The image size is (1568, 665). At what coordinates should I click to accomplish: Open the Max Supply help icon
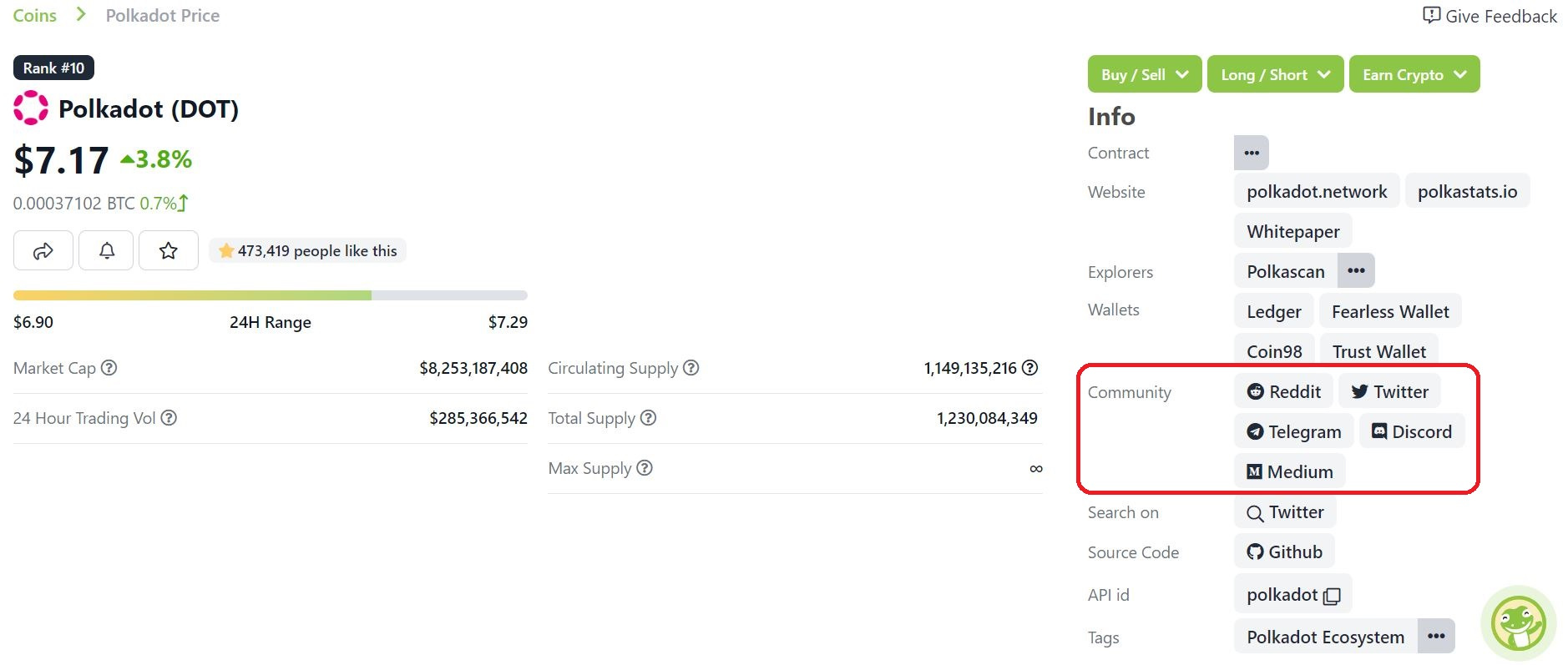644,468
